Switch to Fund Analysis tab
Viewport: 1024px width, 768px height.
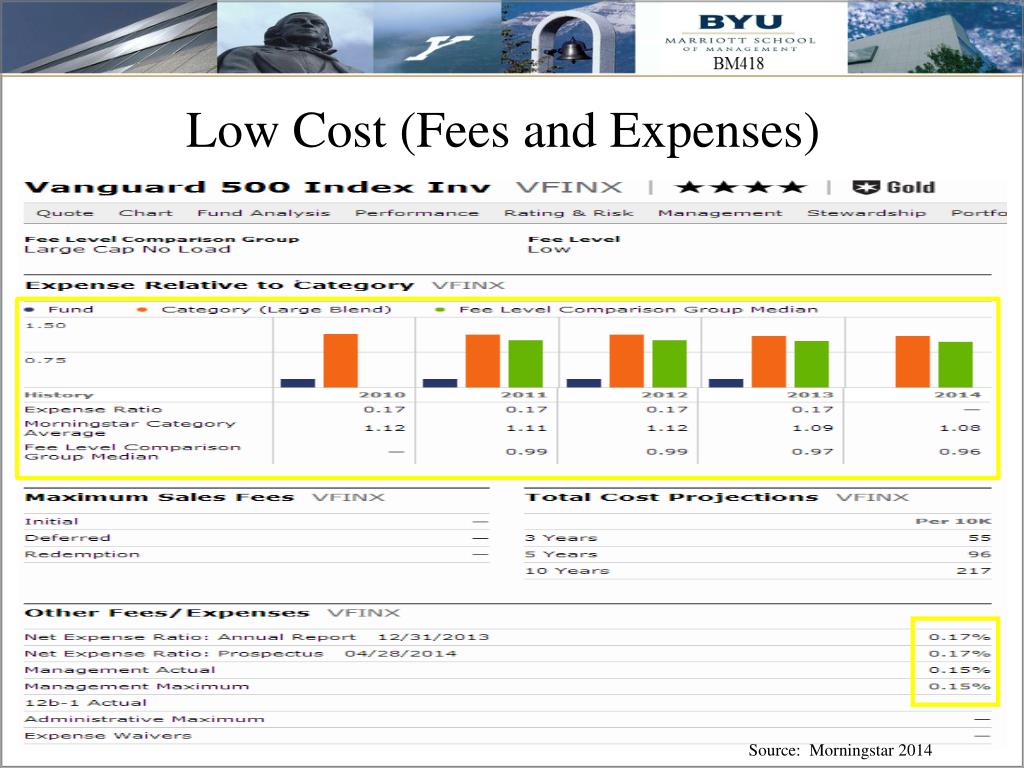264,213
